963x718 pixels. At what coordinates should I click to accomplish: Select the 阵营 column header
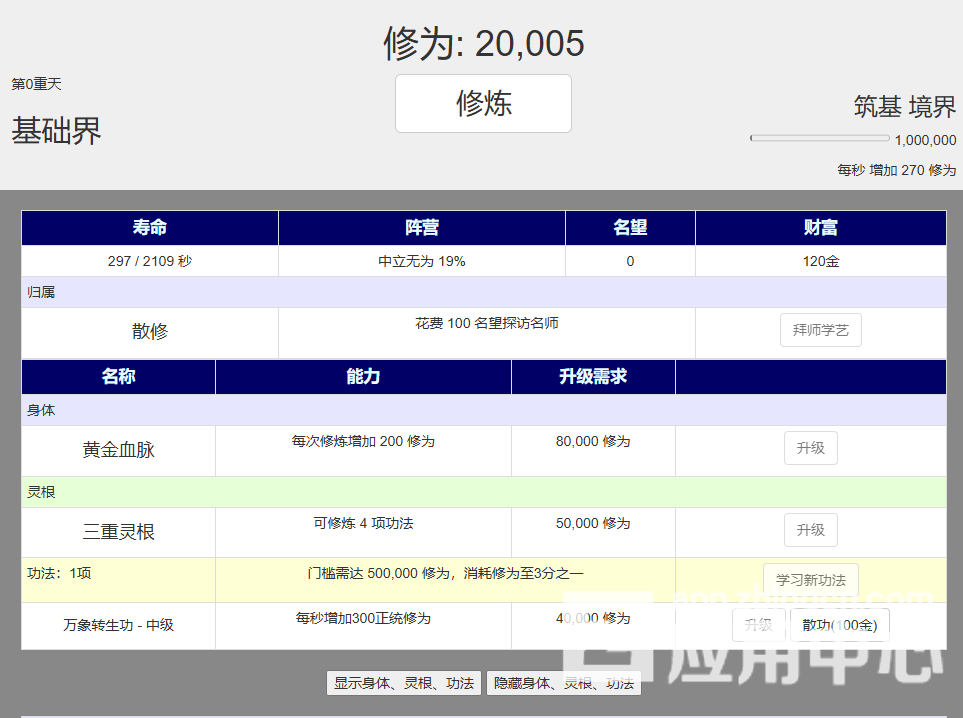pyautogui.click(x=421, y=228)
